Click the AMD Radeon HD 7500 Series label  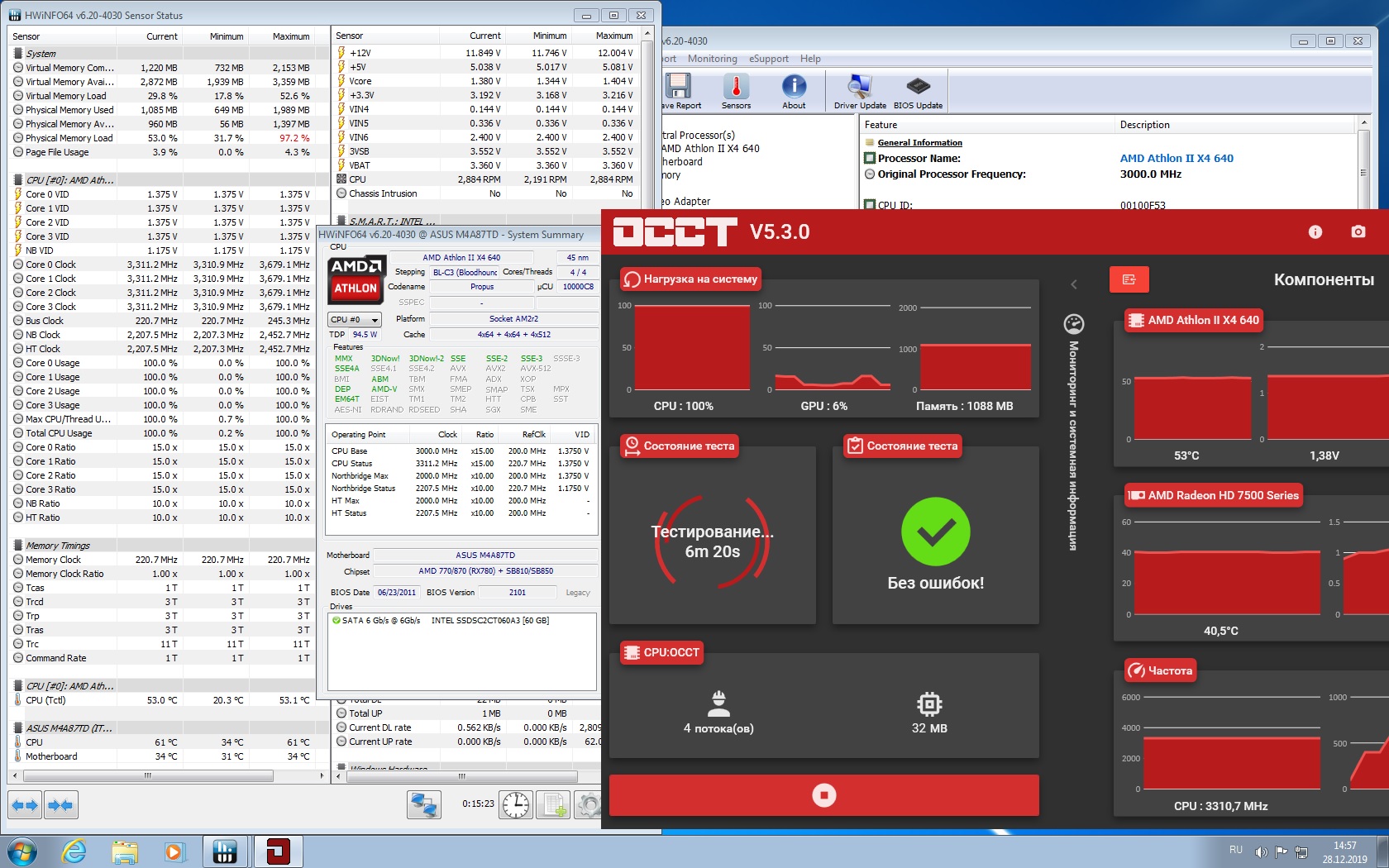tap(1213, 495)
